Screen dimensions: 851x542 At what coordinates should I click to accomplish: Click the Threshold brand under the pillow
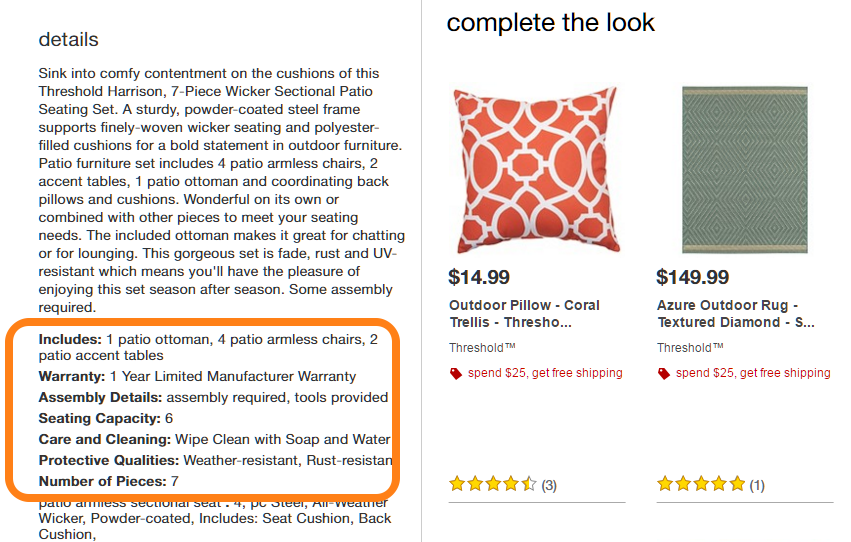point(482,348)
